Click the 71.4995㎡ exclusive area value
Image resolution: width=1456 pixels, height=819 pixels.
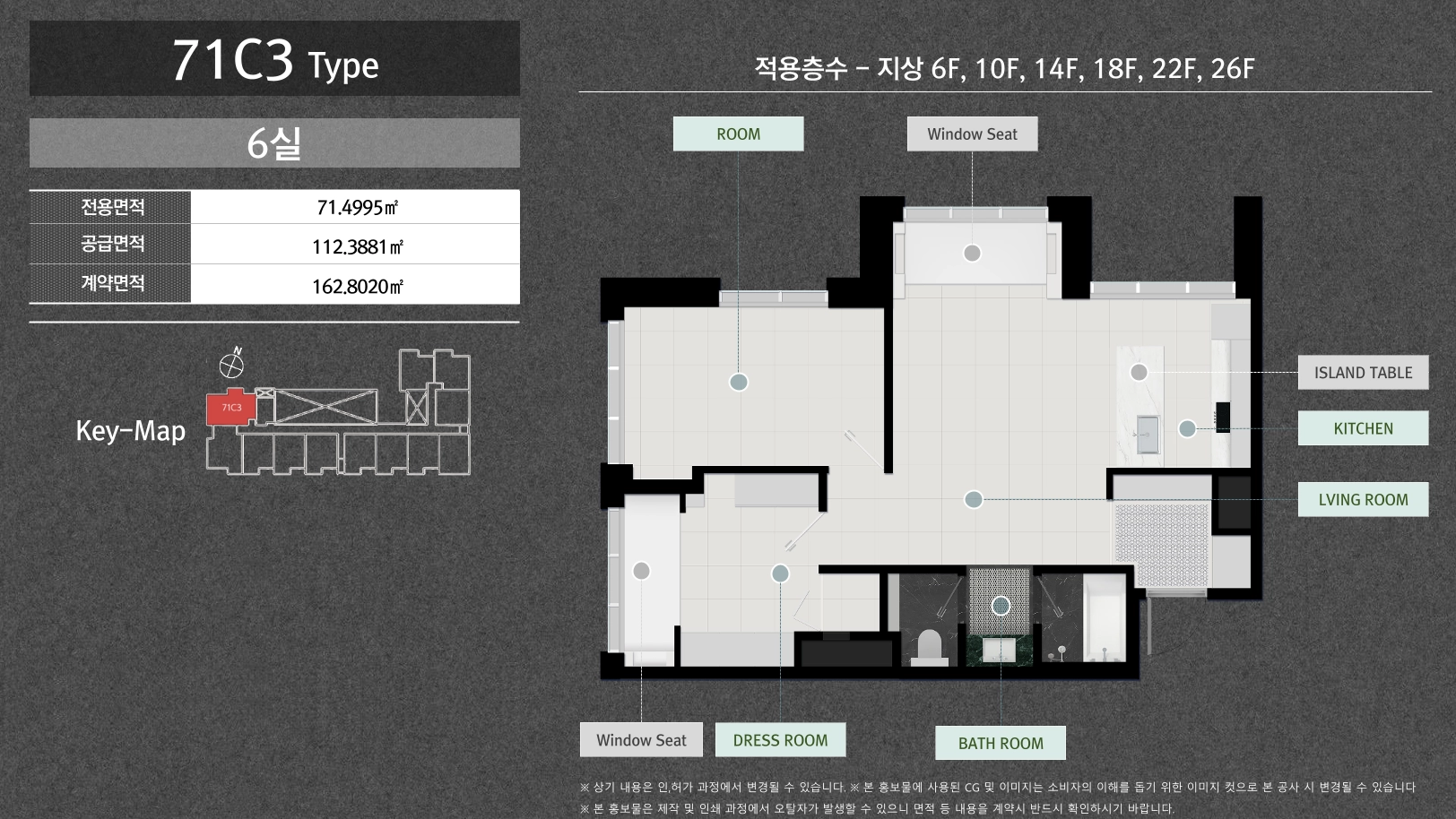coord(356,208)
